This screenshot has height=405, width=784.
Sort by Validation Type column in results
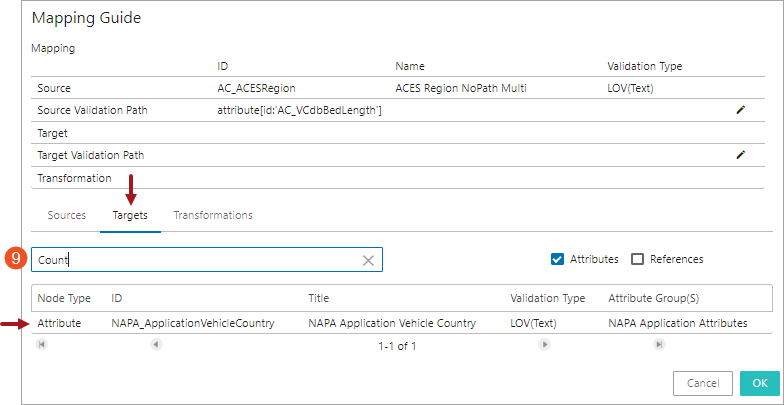[547, 298]
